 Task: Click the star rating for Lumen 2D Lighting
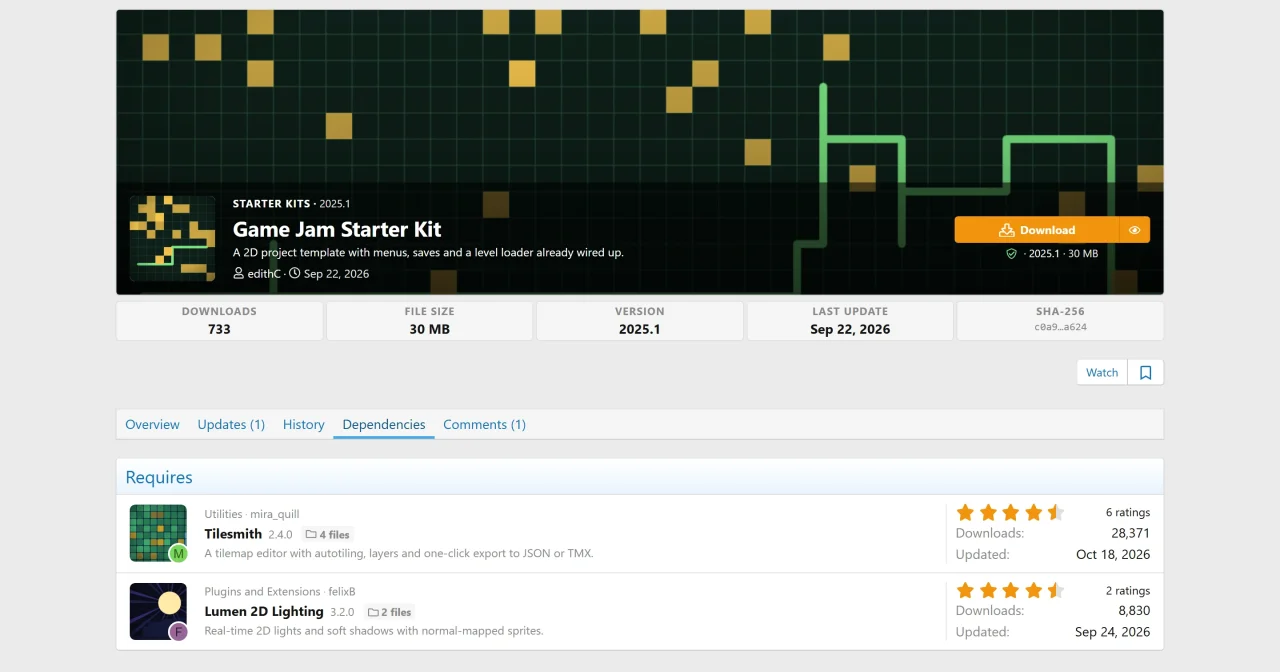tap(1010, 591)
